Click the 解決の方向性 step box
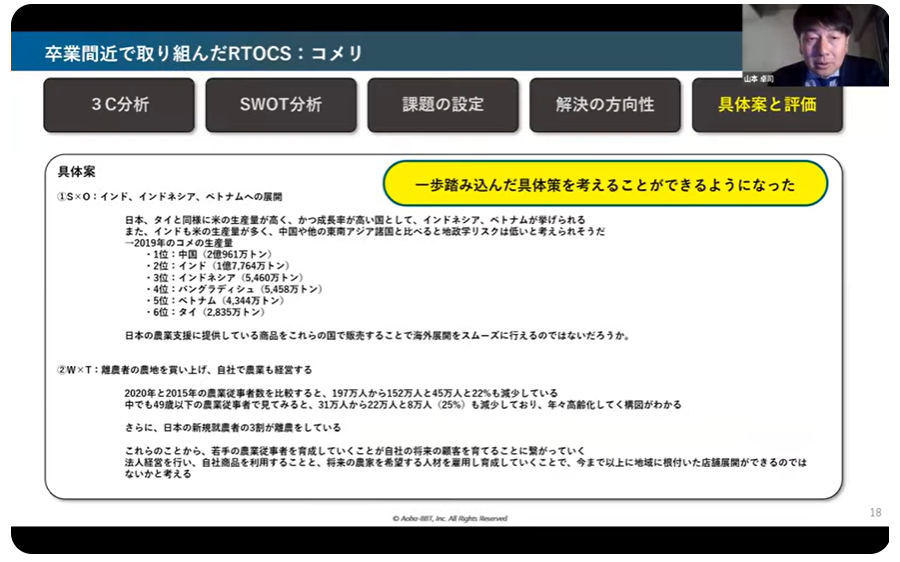 (x=605, y=104)
